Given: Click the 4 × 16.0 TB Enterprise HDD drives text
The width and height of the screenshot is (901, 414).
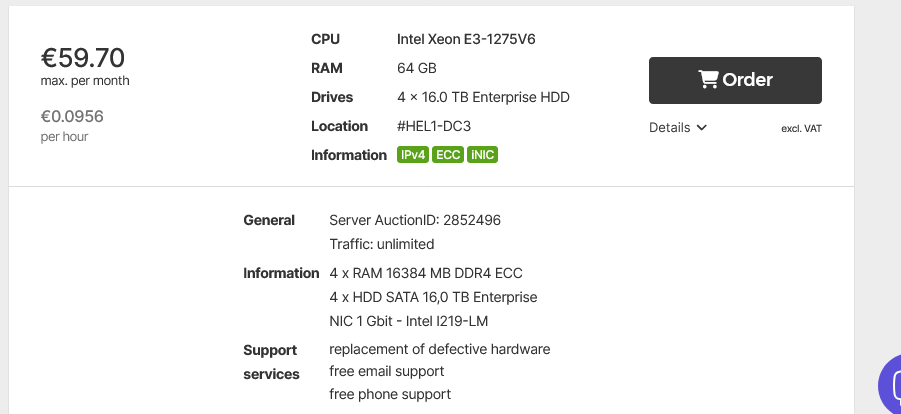Looking at the screenshot, I should pyautogui.click(x=483, y=97).
